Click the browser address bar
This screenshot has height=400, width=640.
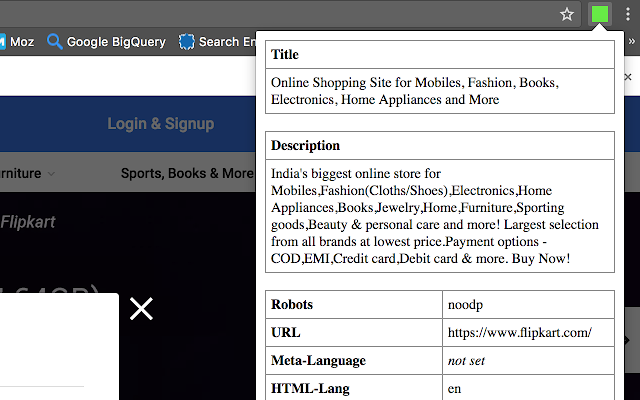[290, 15]
